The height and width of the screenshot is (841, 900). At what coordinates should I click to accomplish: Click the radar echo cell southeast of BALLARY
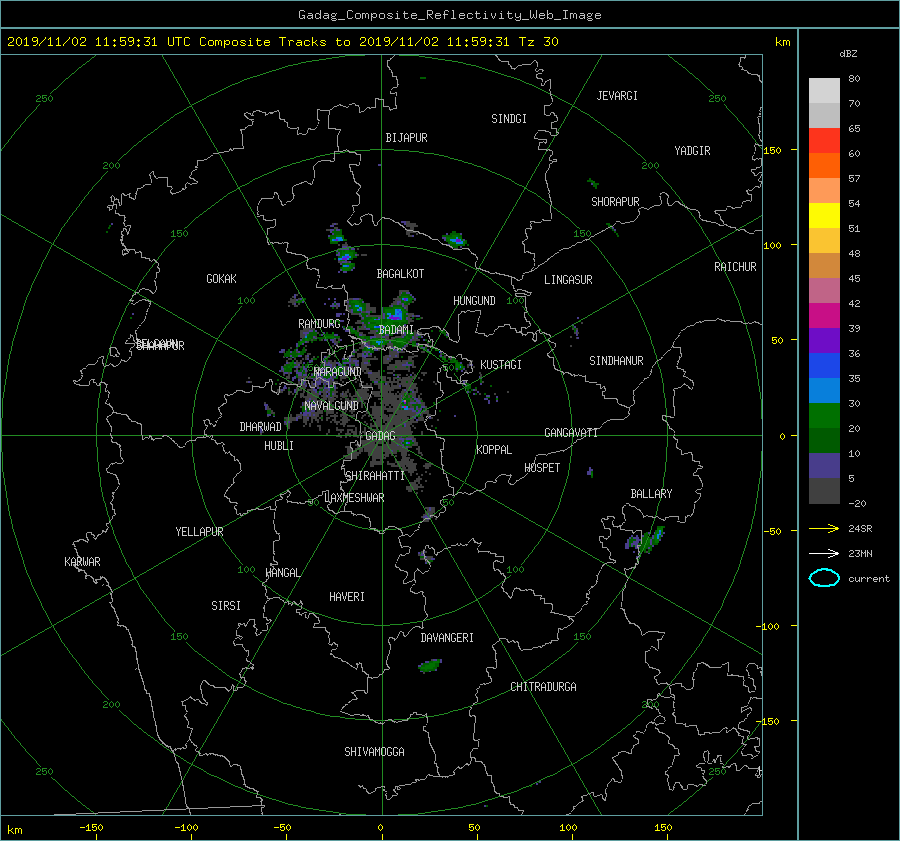(x=646, y=540)
